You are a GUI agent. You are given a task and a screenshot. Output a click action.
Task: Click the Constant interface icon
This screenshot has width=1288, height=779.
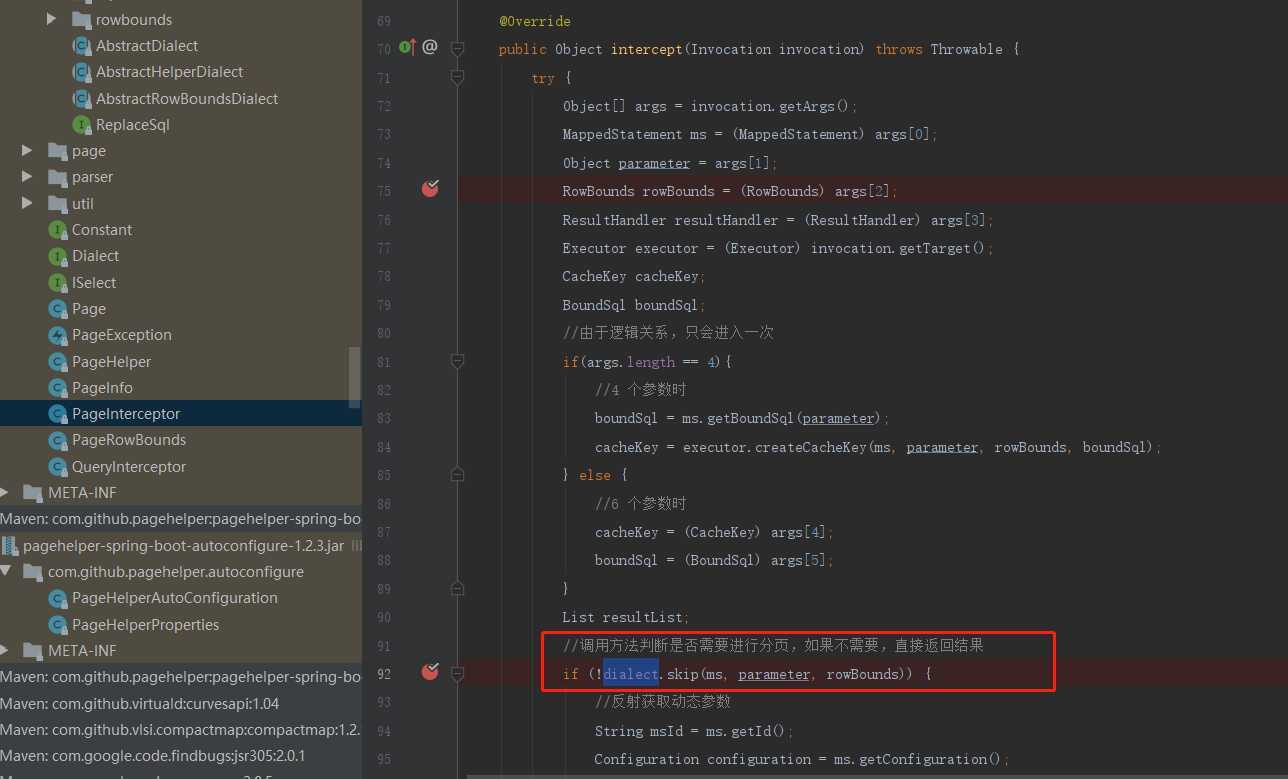pyautogui.click(x=57, y=229)
